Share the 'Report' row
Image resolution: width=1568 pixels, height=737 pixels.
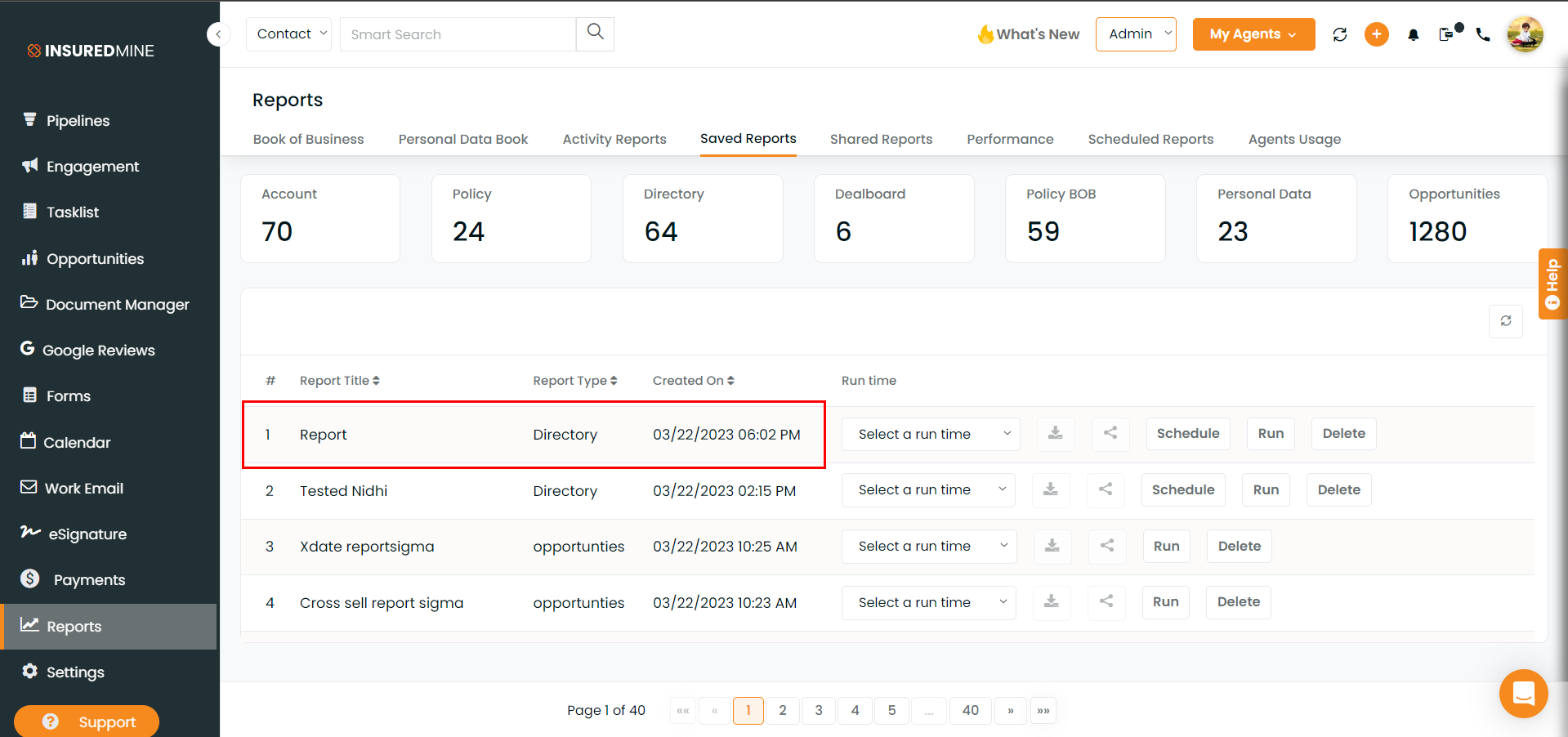tap(1110, 434)
